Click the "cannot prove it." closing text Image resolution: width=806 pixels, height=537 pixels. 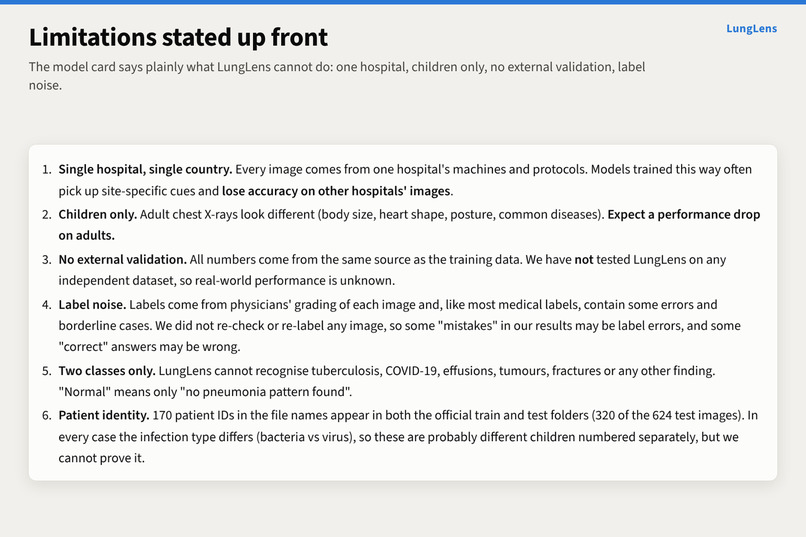(102, 458)
